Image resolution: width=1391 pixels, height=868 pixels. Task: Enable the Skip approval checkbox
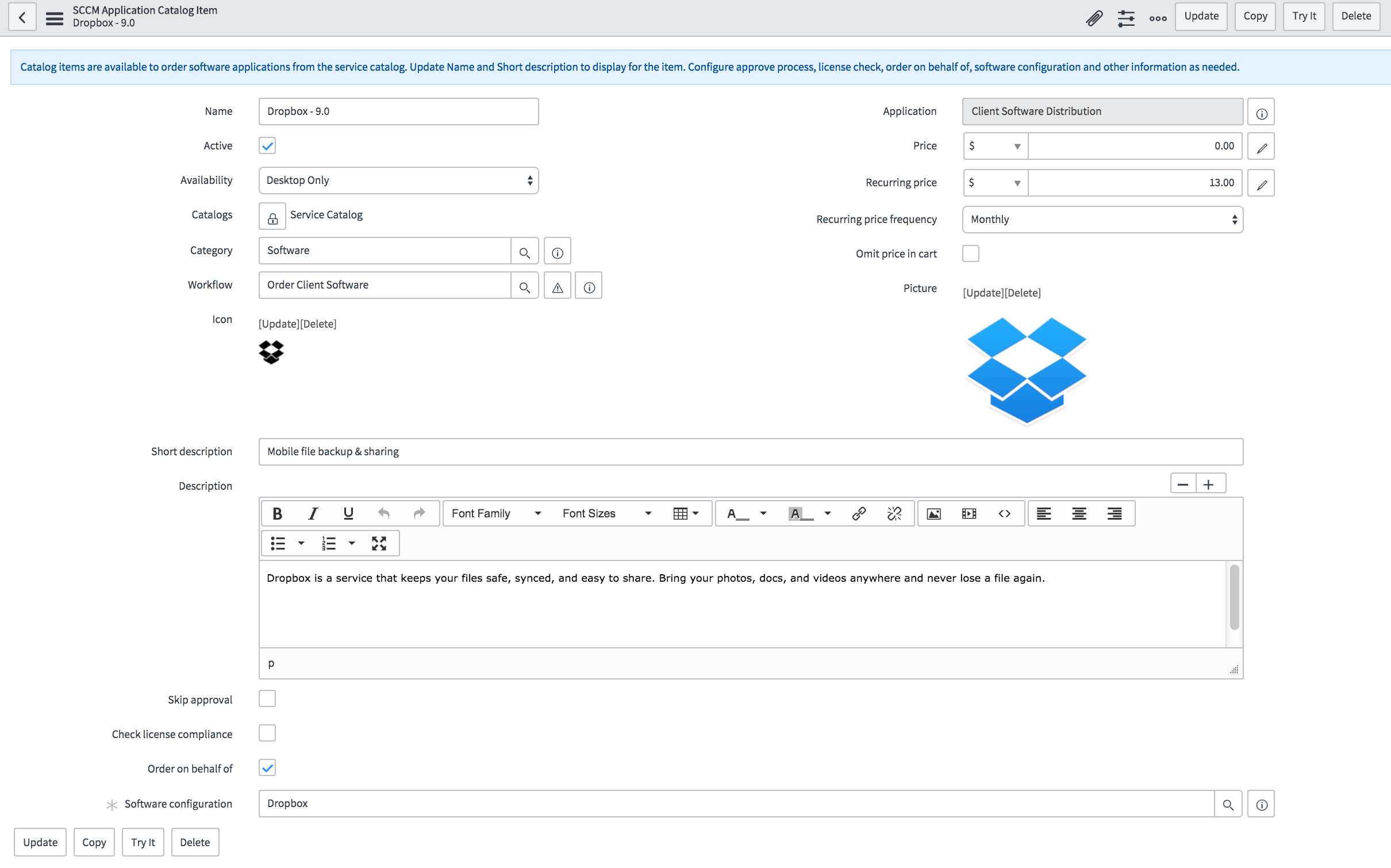point(267,699)
